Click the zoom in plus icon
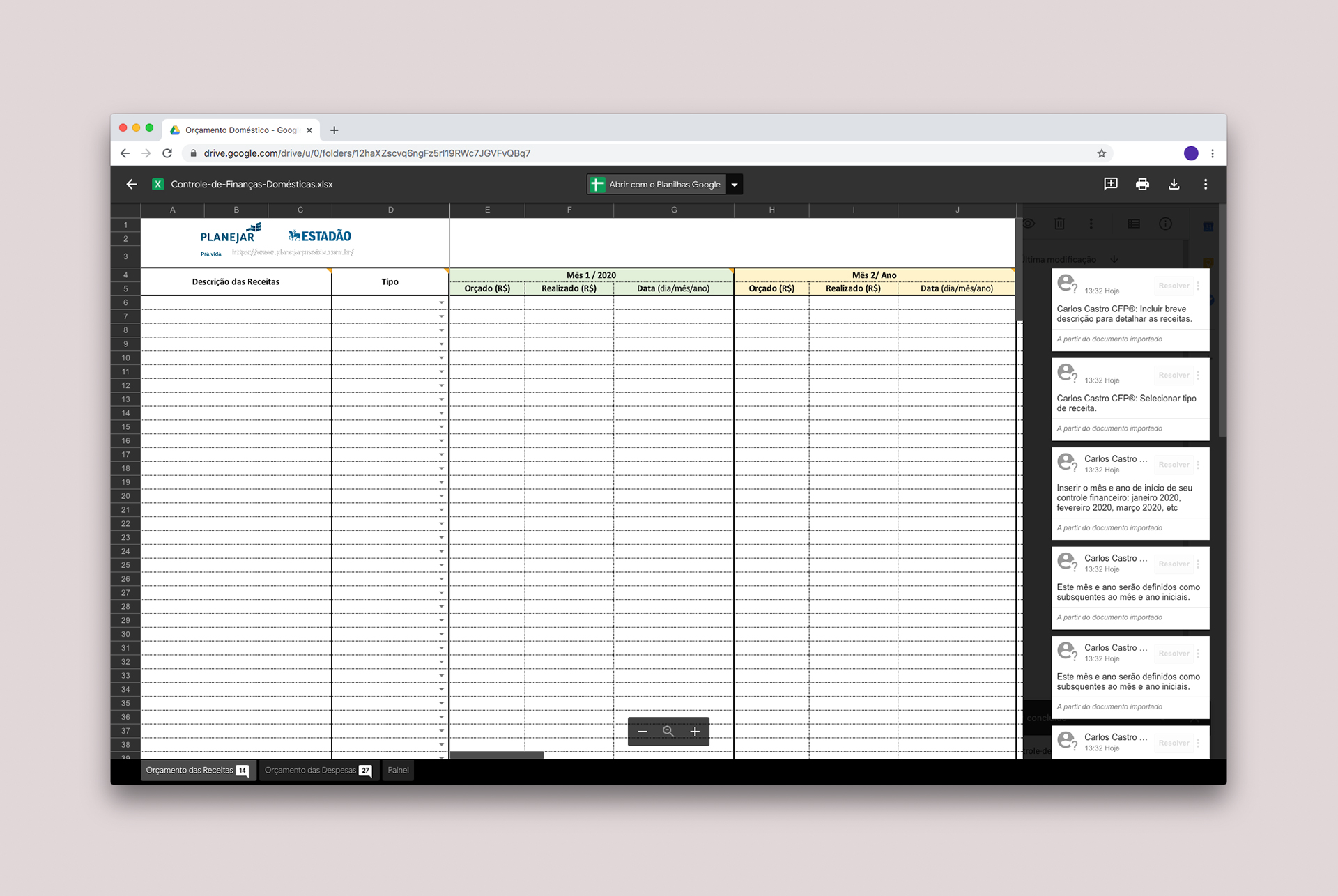This screenshot has width=1338, height=896. [695, 732]
